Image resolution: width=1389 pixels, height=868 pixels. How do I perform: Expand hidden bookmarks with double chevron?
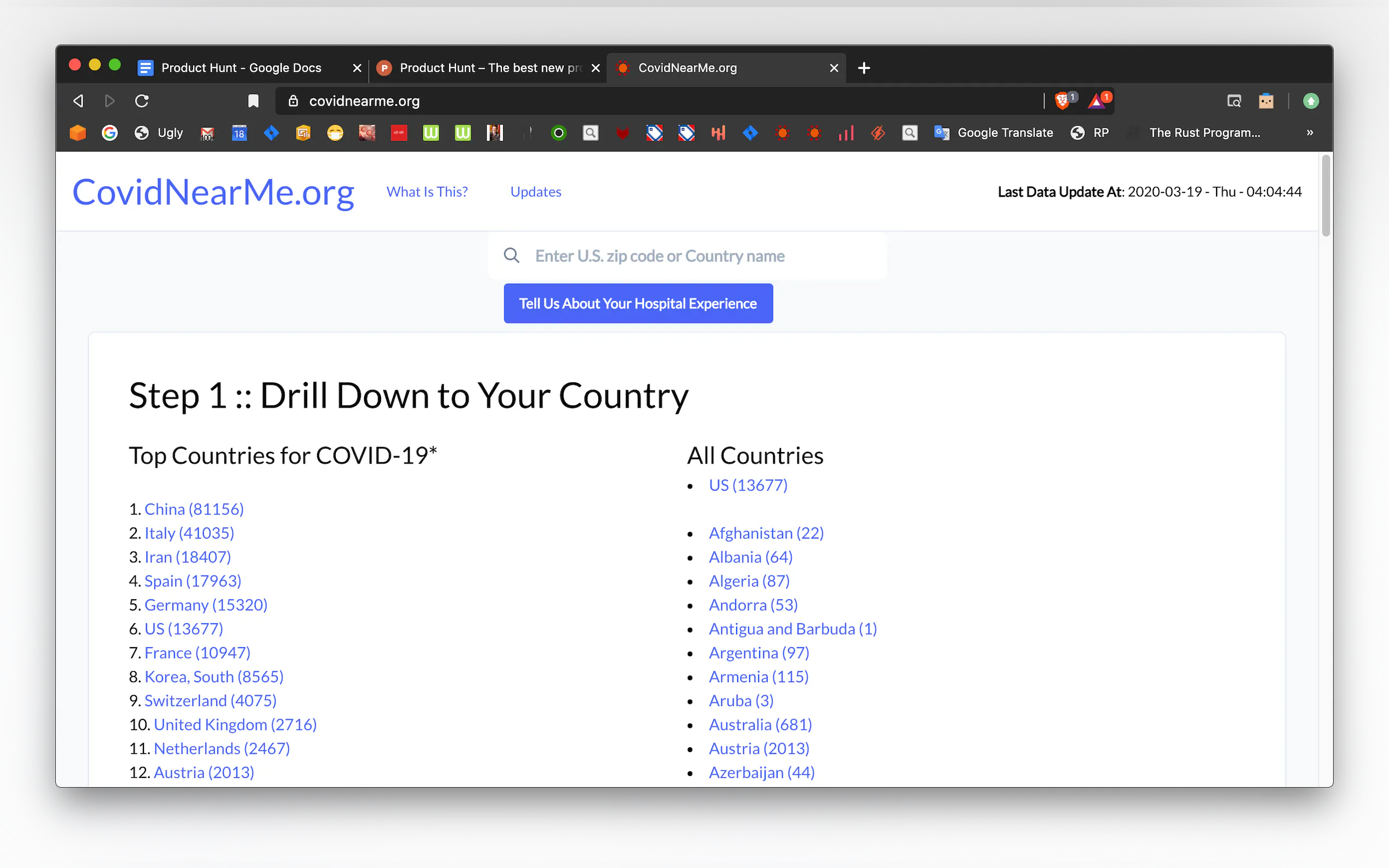[x=1310, y=133]
